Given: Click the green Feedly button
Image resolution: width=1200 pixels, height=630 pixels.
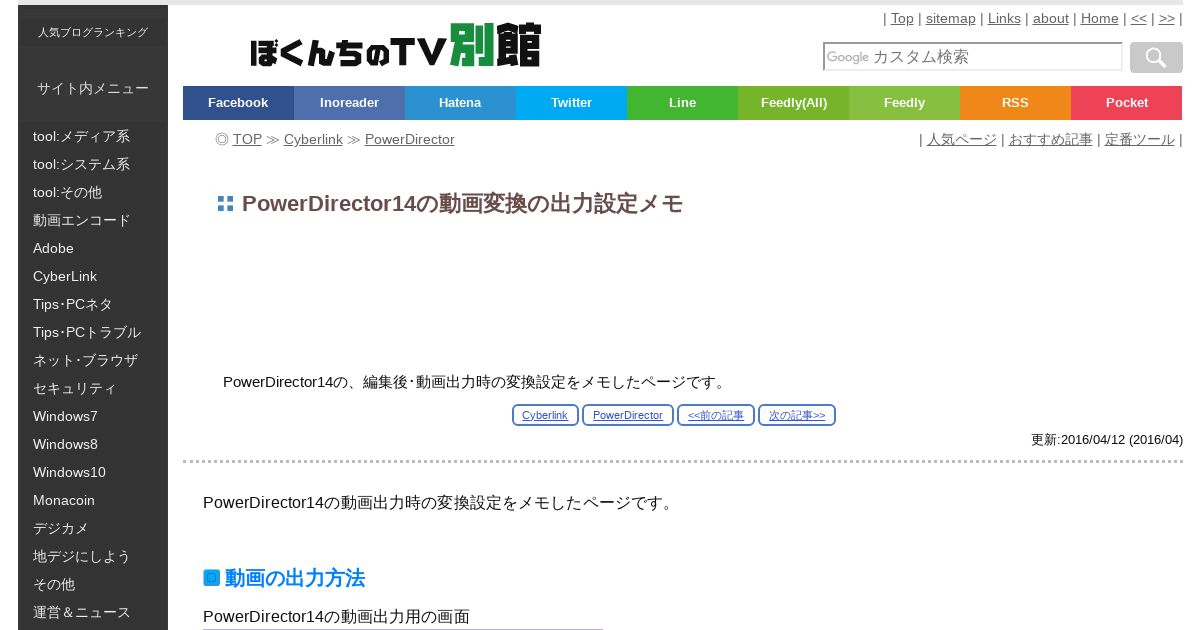Looking at the screenshot, I should click(904, 103).
